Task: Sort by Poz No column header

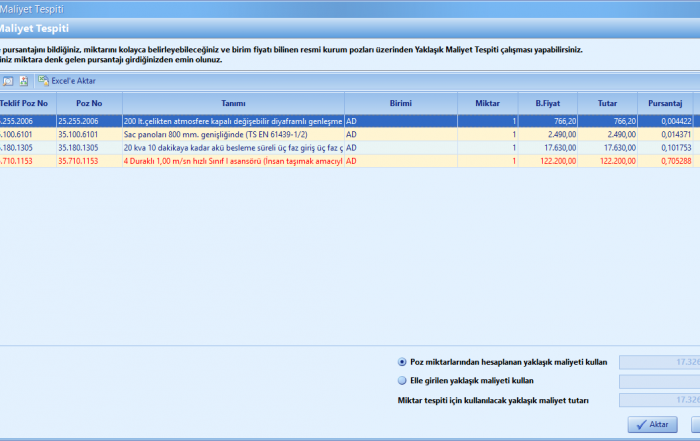Action: point(89,103)
